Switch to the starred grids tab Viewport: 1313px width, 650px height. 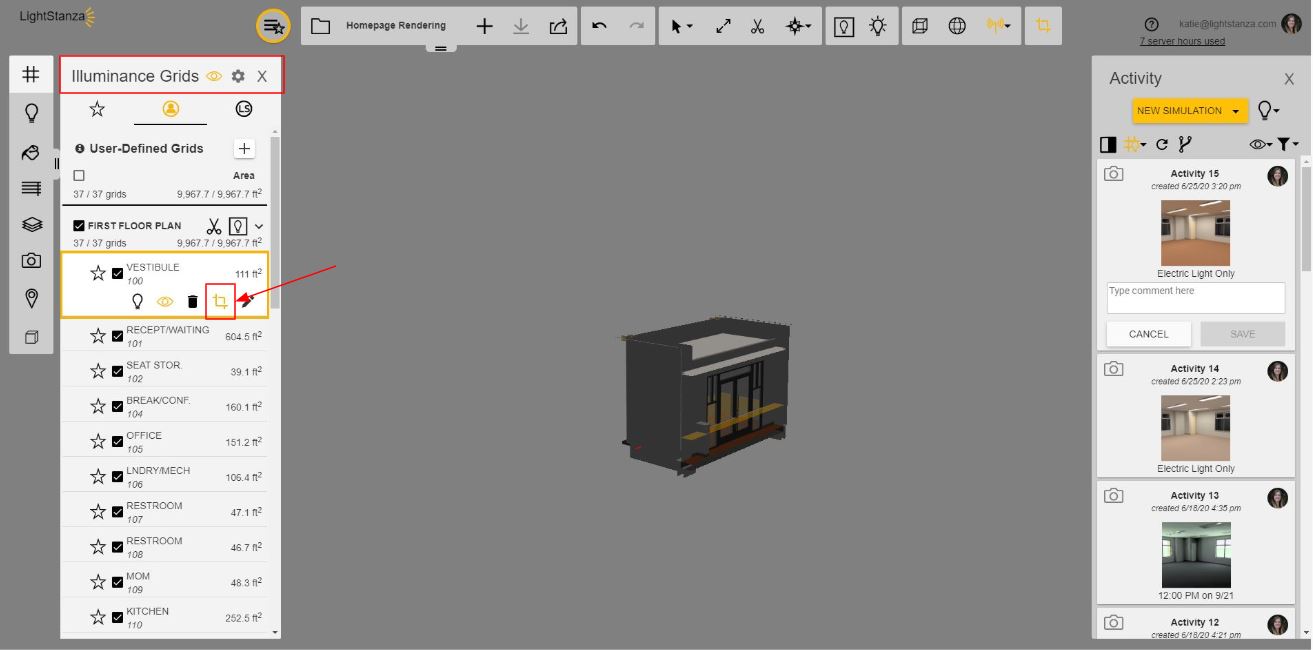[x=97, y=109]
